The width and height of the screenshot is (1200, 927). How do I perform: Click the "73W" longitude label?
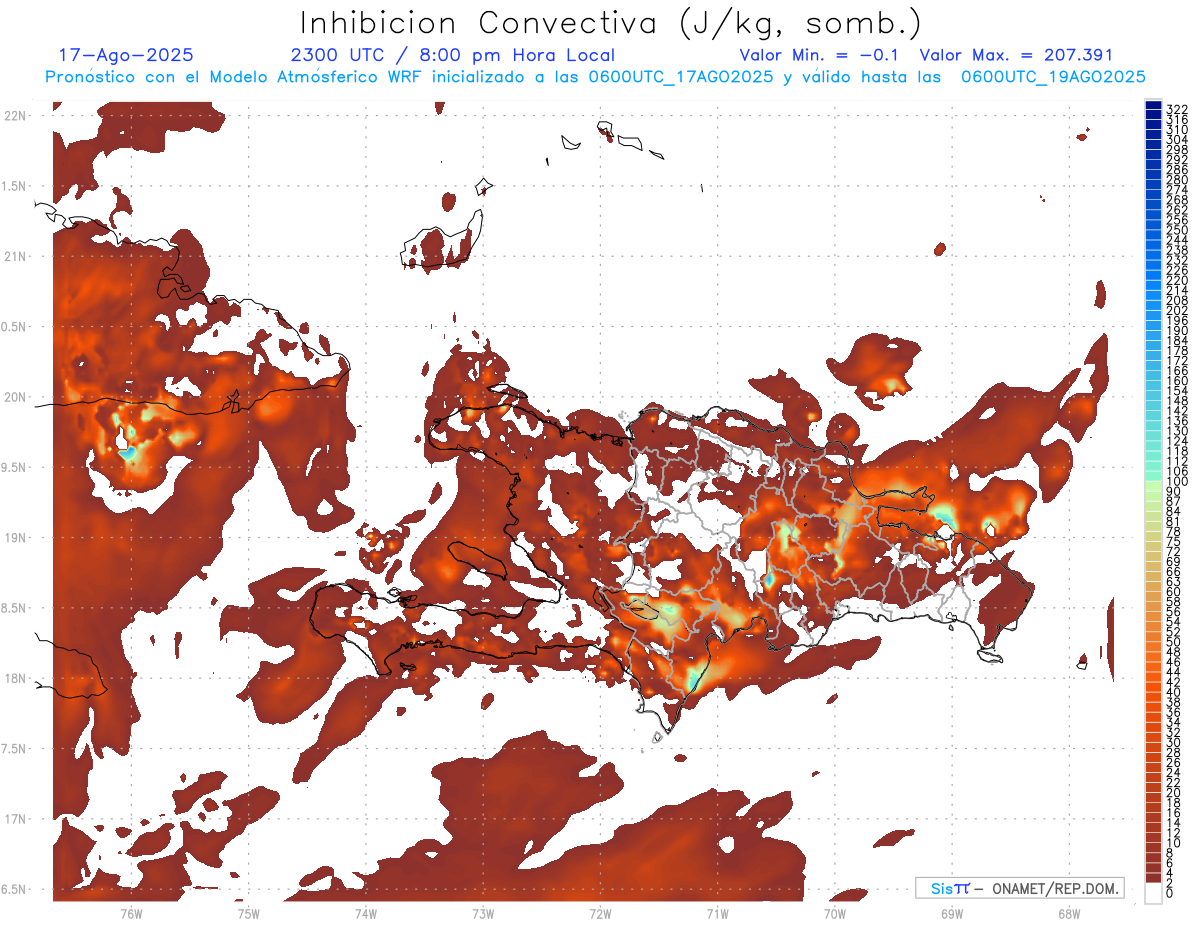pyautogui.click(x=483, y=913)
